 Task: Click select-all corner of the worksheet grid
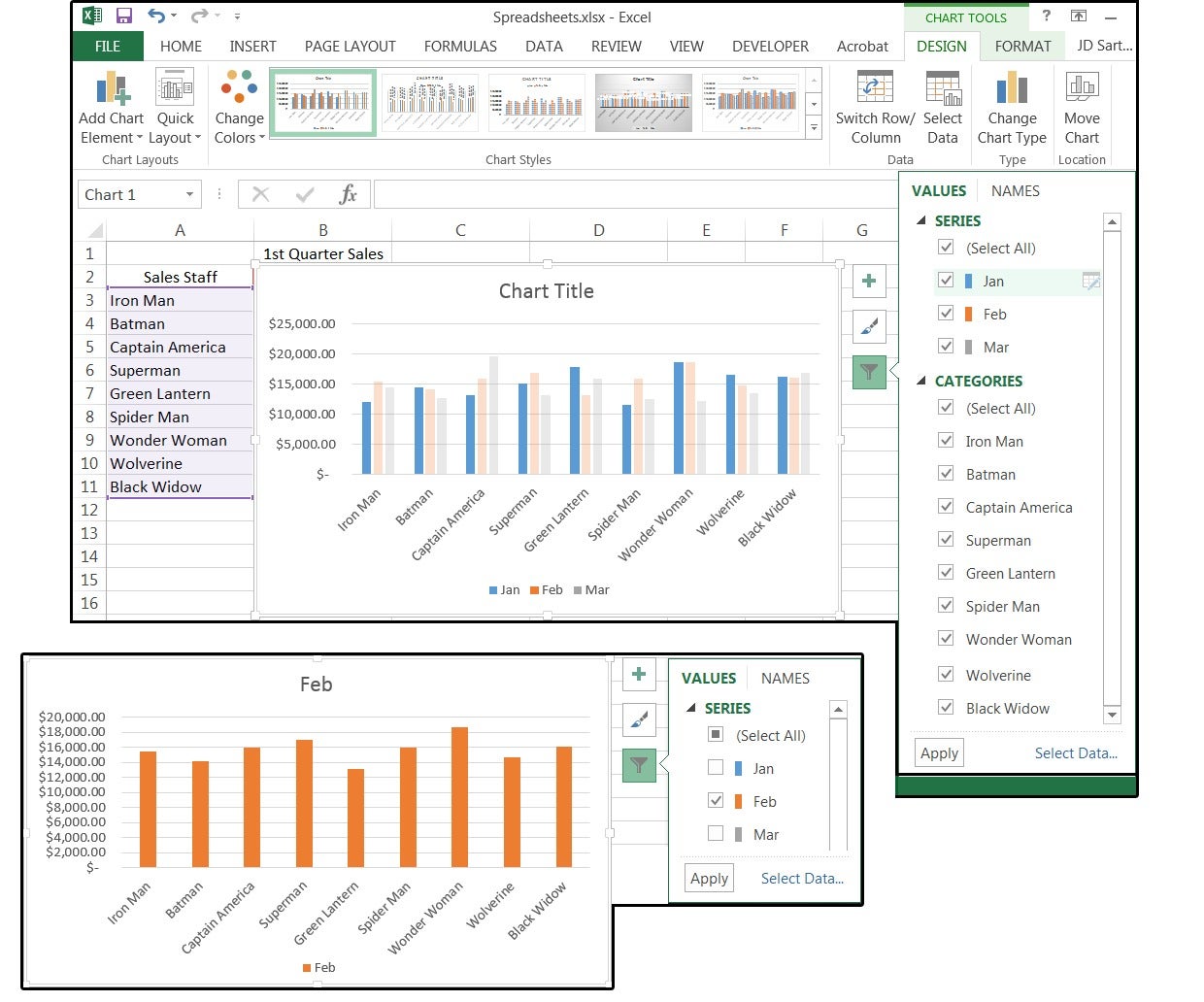(95, 230)
